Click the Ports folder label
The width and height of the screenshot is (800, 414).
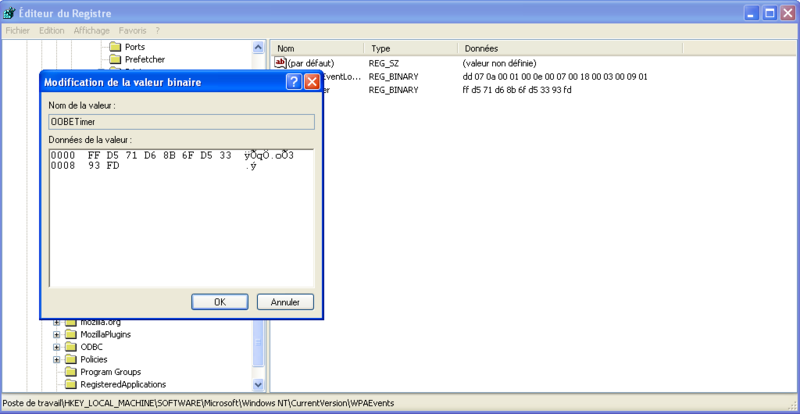point(135,47)
